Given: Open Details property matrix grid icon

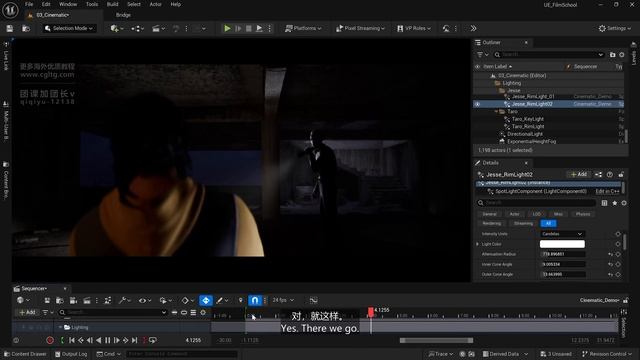Looking at the screenshot, I should click(x=604, y=203).
